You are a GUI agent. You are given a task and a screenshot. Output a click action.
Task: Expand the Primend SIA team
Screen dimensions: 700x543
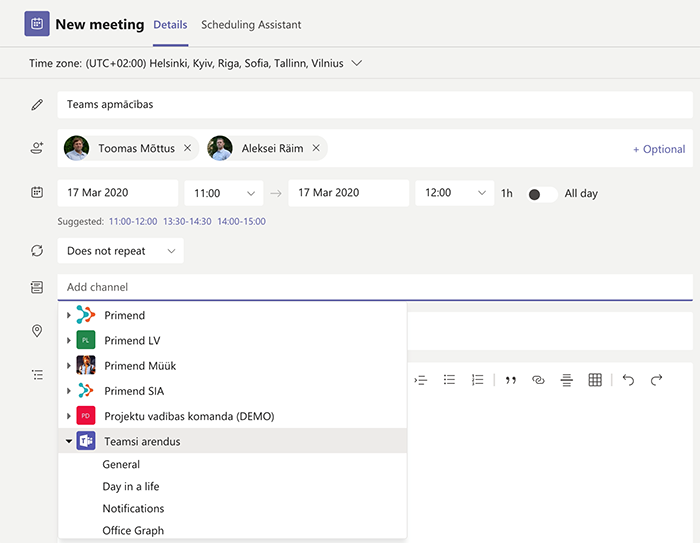[x=68, y=391]
